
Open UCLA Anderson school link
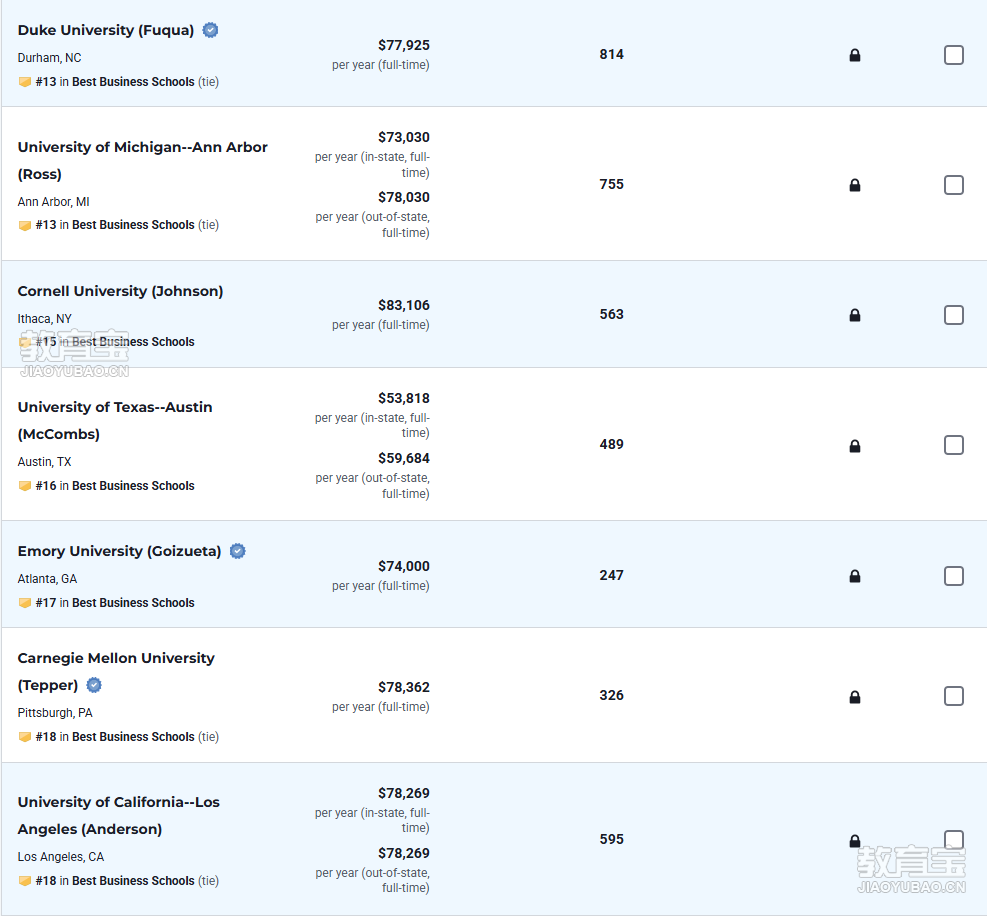pyautogui.click(x=118, y=802)
